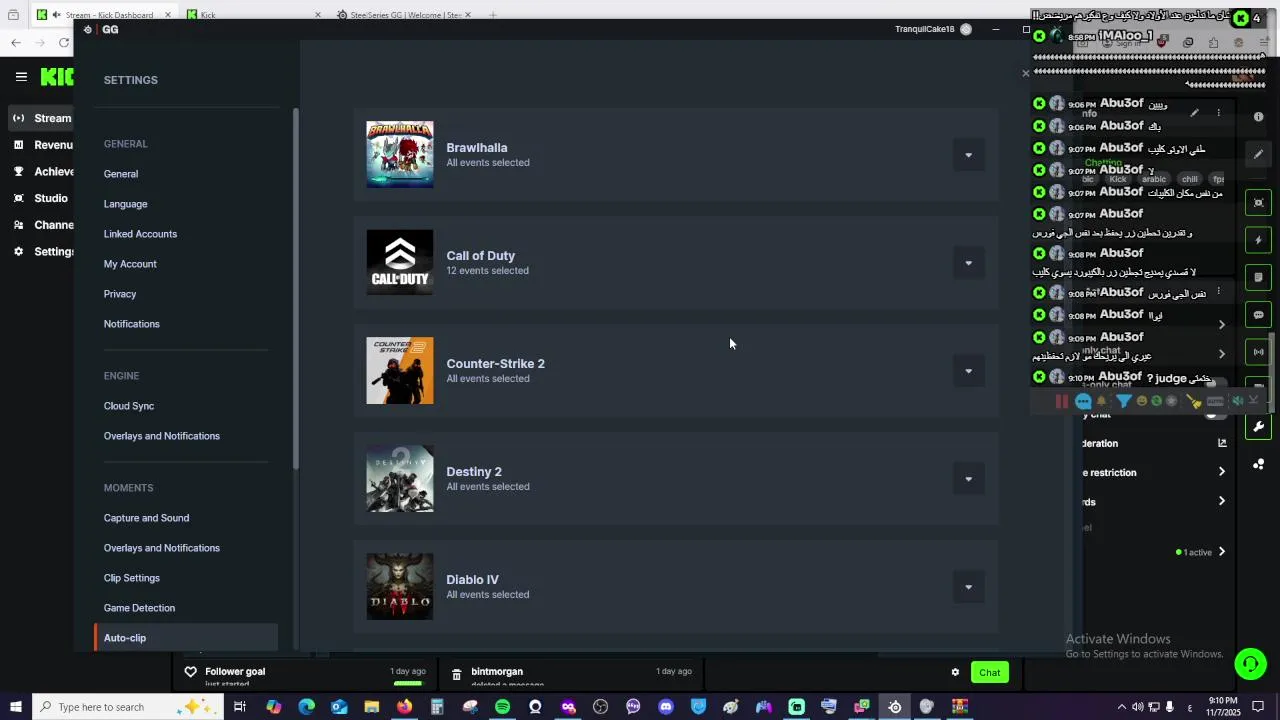Expand the Call of Duty events dropdown
Viewport: 1280px width, 720px height.
pos(968,263)
